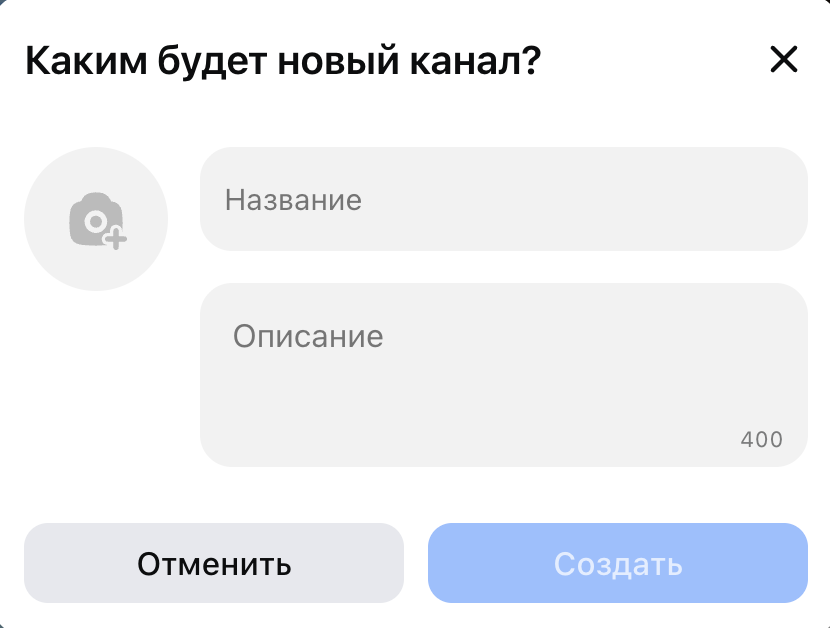Click the Название placeholder text

pos(293,200)
